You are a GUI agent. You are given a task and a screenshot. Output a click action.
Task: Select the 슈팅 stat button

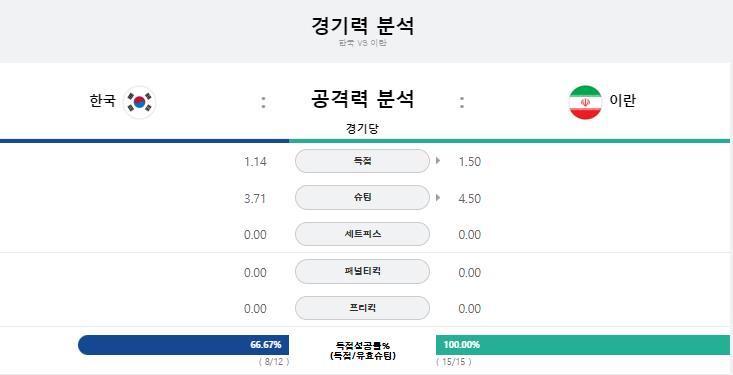click(x=362, y=198)
